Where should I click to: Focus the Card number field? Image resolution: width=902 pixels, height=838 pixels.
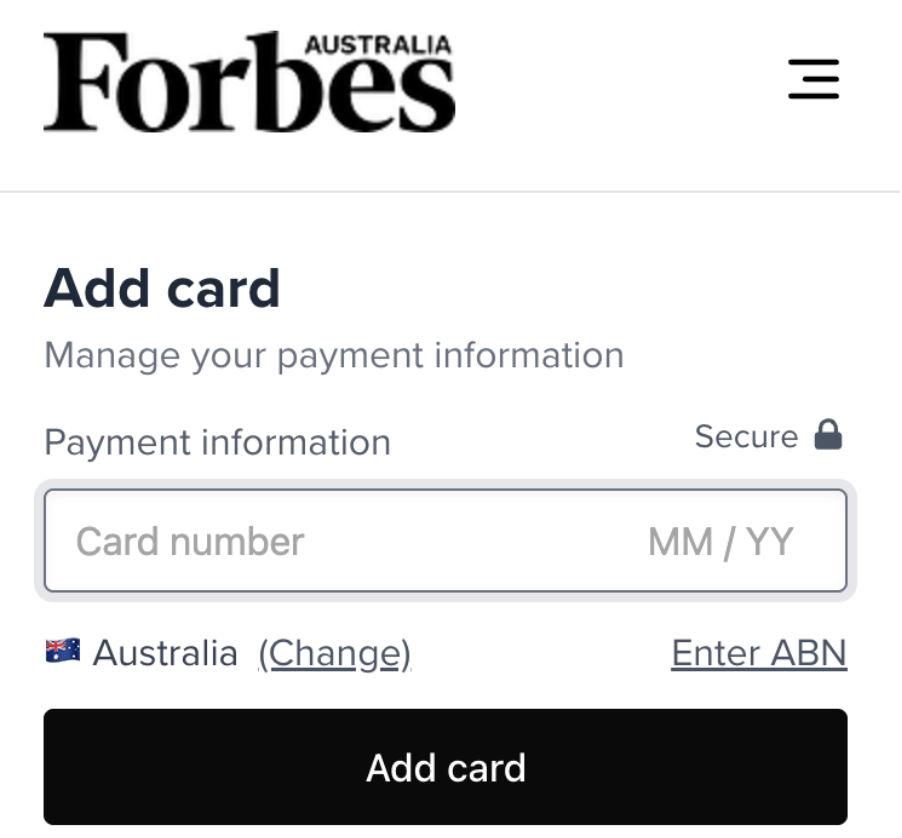[190, 542]
